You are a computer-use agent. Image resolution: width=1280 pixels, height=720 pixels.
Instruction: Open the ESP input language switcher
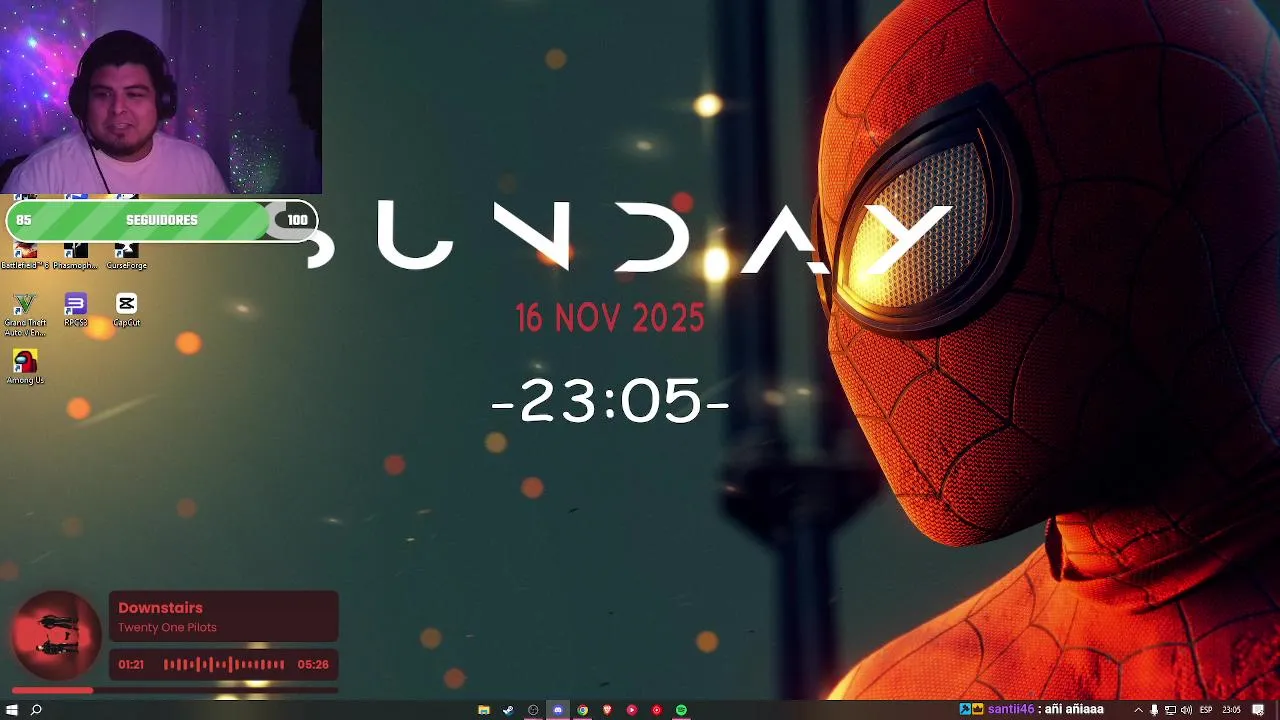coord(1206,710)
